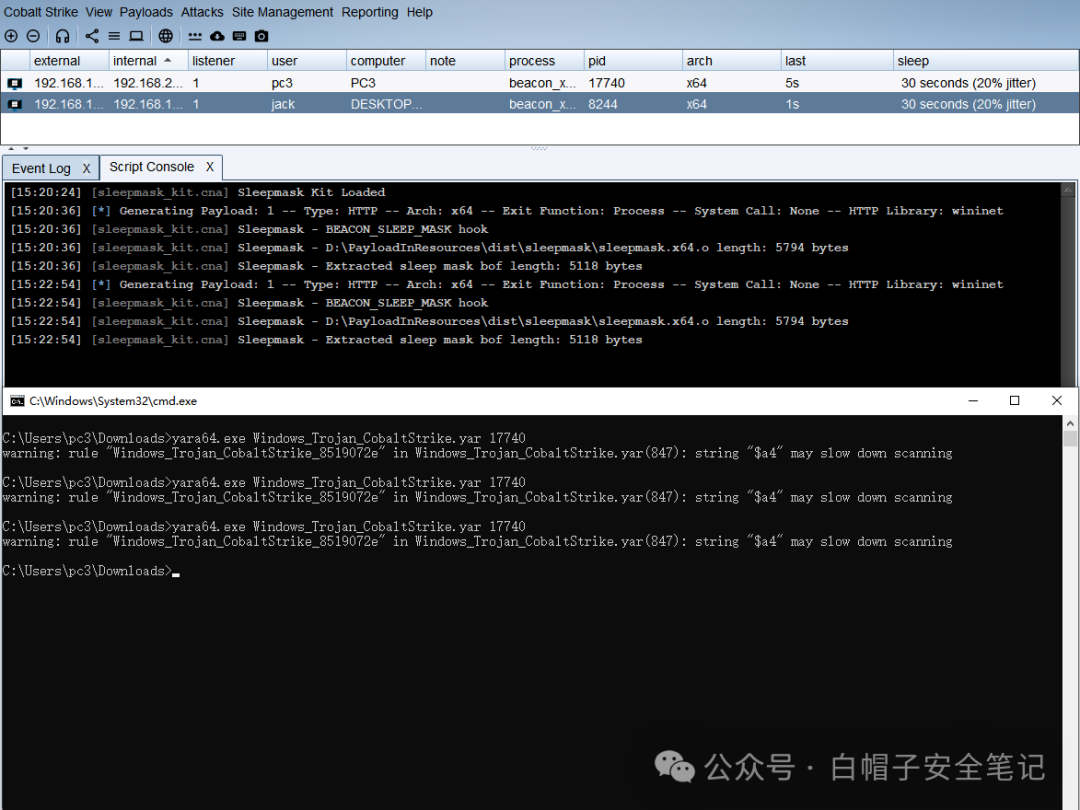Click the cmd.exe title bar icon
Screen dimensions: 1080x810
(x=17, y=401)
